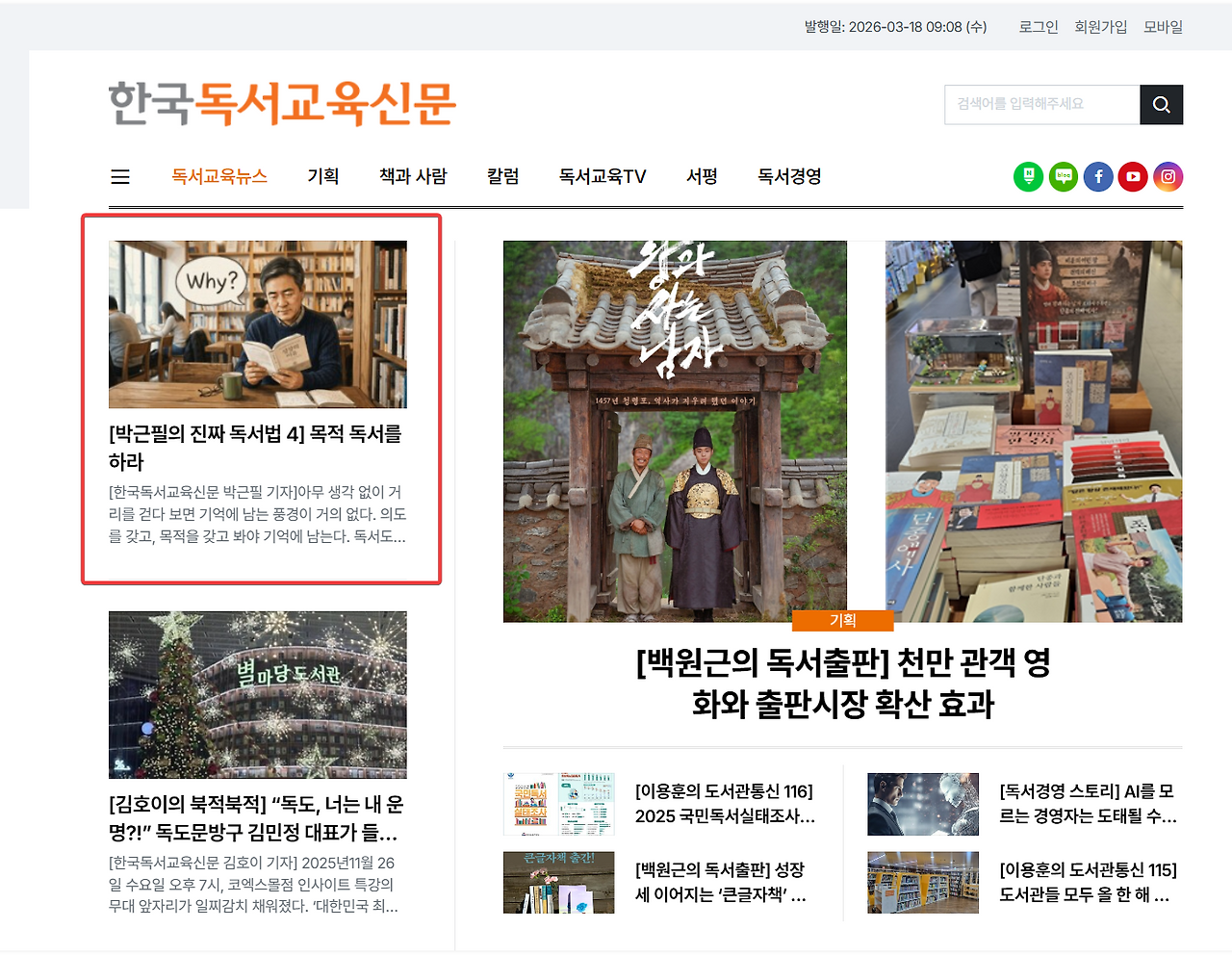The image size is (1232, 955).
Task: Select the 독서교육뉴스 menu item
Action: tap(219, 176)
